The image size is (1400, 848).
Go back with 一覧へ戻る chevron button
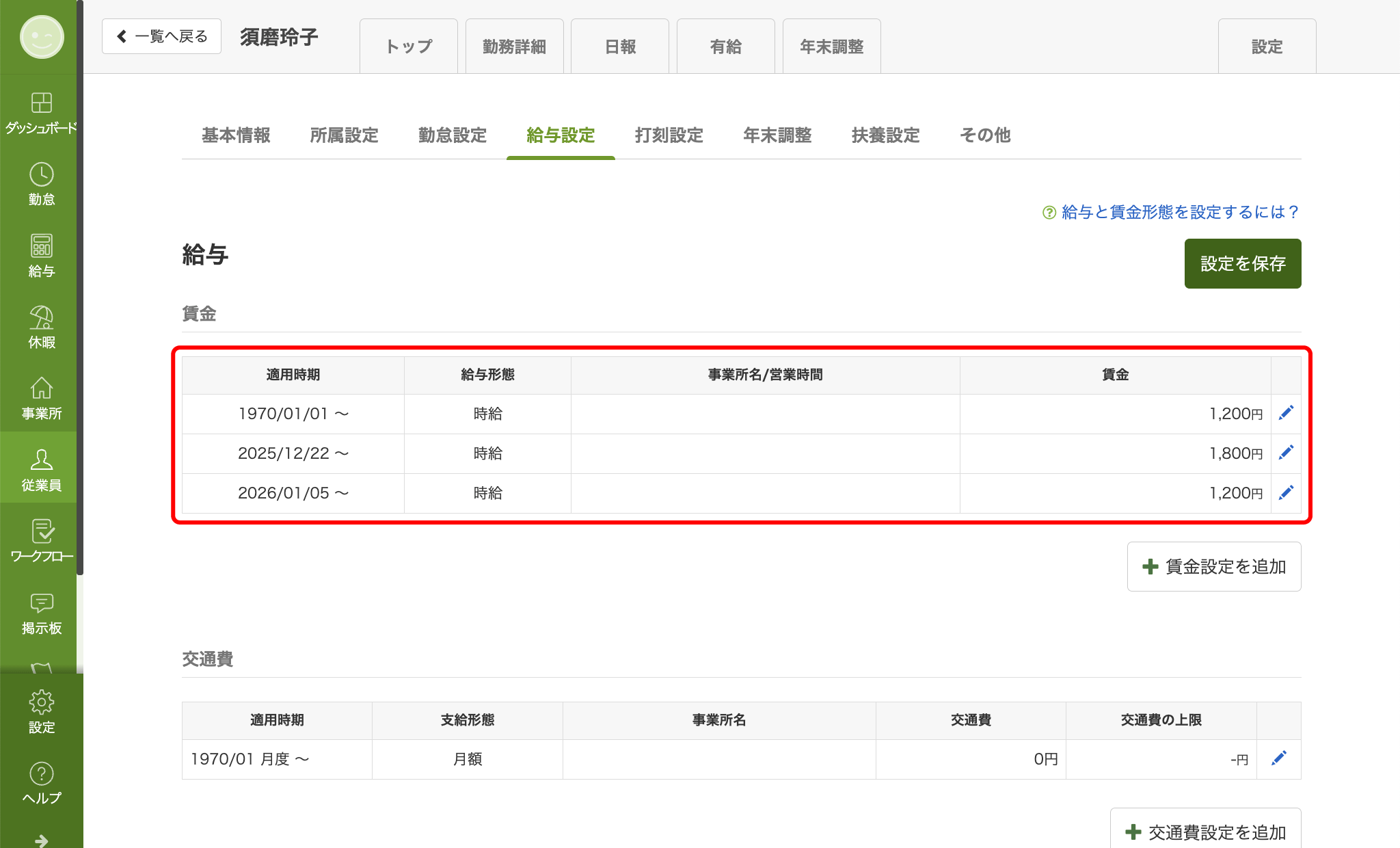(x=161, y=36)
